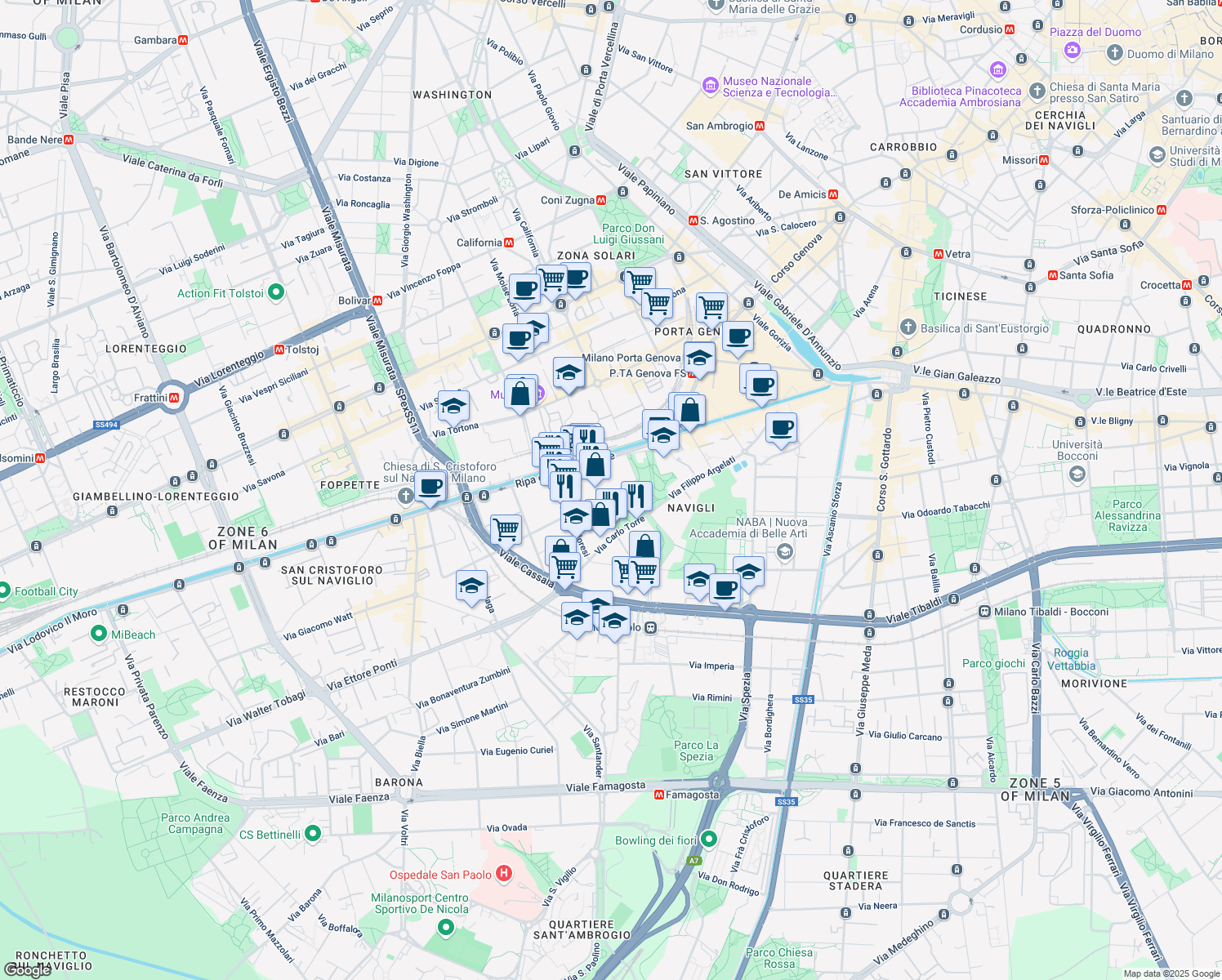Viewport: 1222px width, 980px height.
Task: Select the NABA Nuova Accademia school pin
Action: click(x=784, y=552)
